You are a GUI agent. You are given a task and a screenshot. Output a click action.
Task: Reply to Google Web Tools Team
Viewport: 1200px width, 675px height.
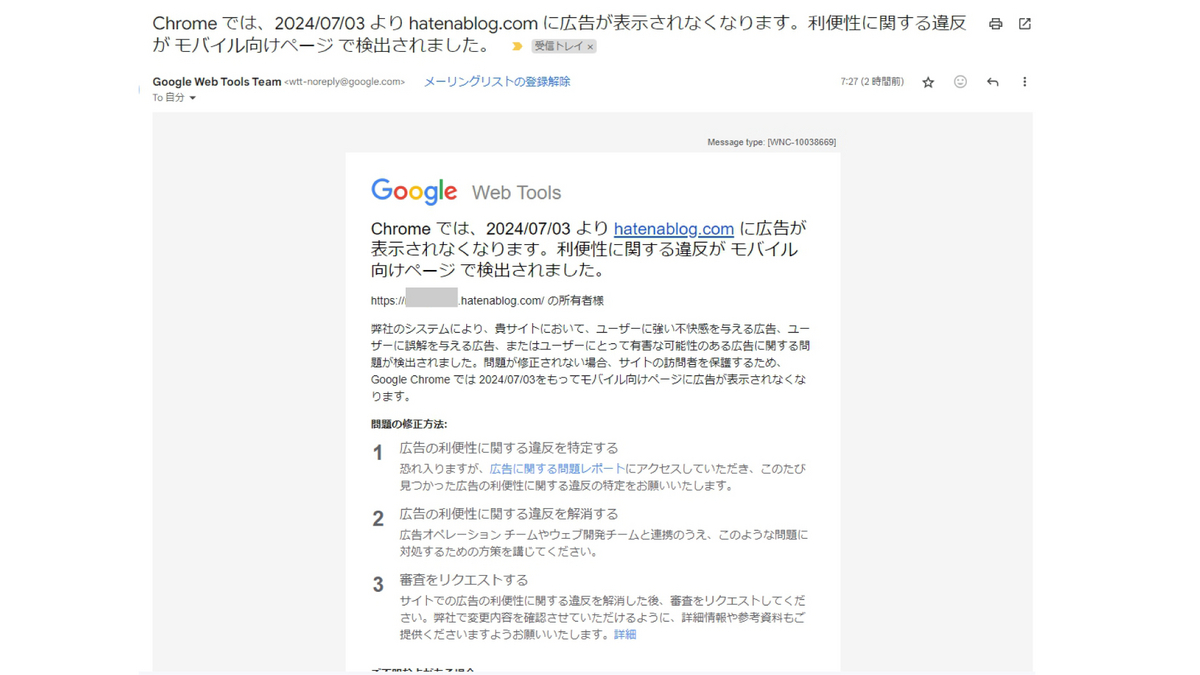point(992,82)
